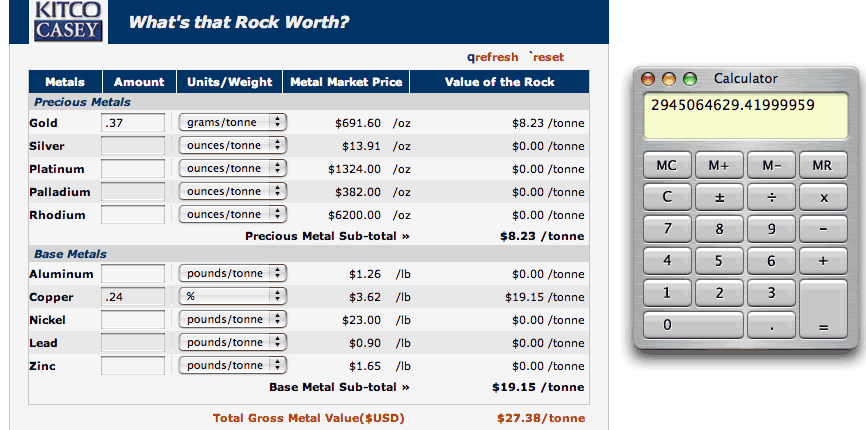Viewport: 866px width, 430px height.
Task: Open the Copper units dropdown
Action: (x=233, y=296)
